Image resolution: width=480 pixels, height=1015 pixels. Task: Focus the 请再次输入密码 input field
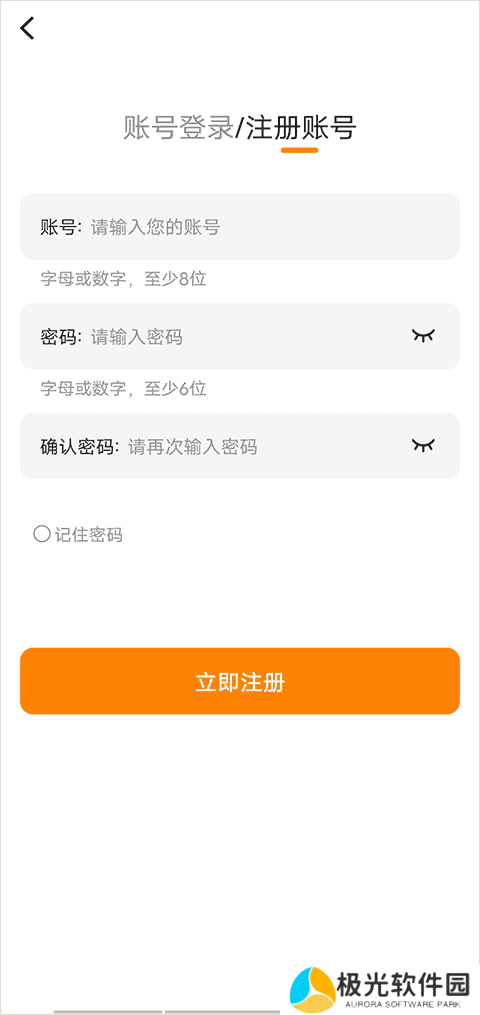point(240,446)
